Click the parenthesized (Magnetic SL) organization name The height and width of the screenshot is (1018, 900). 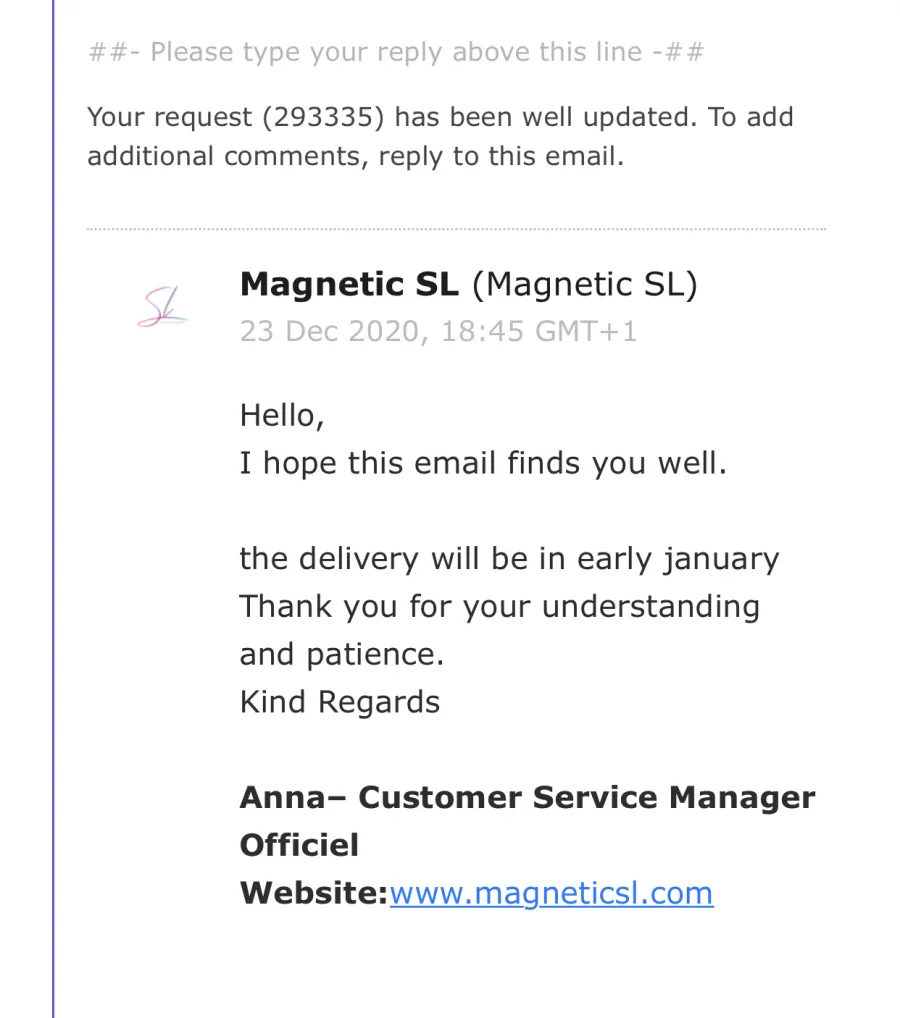pyautogui.click(x=585, y=284)
